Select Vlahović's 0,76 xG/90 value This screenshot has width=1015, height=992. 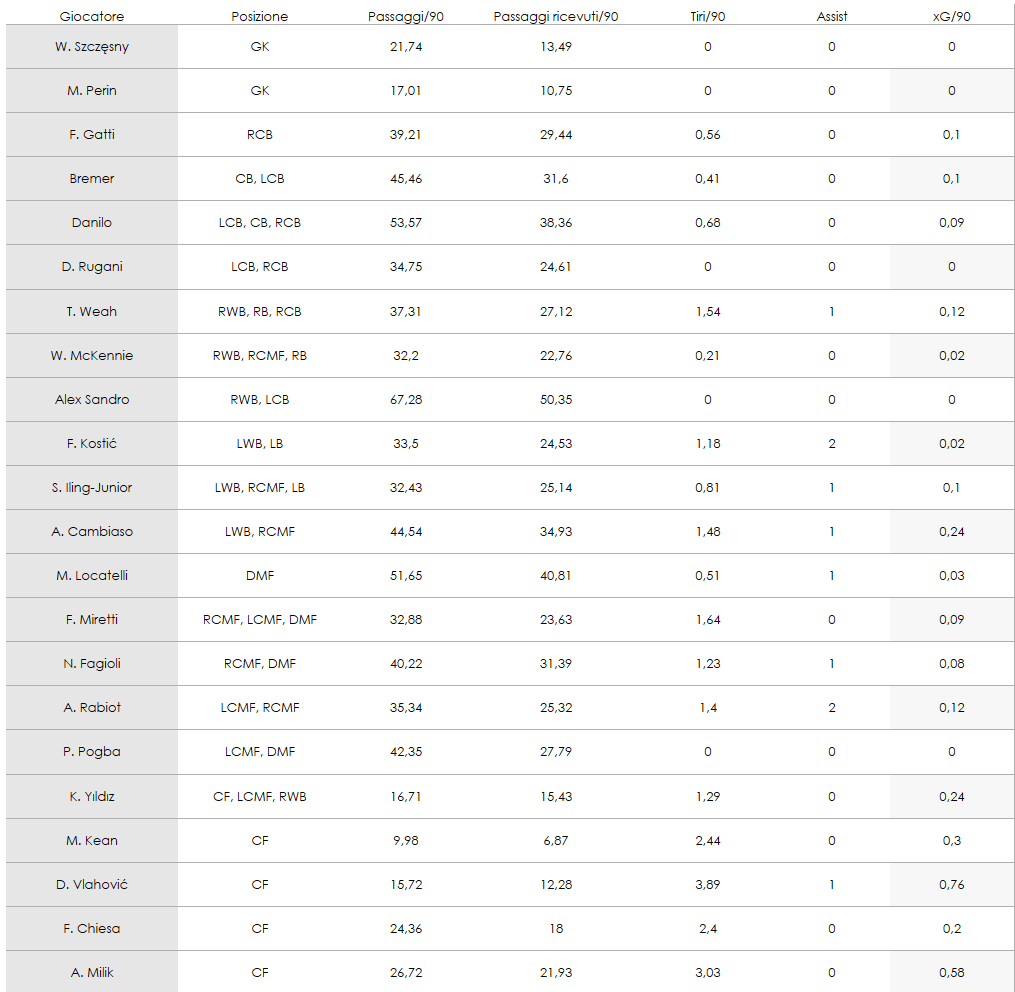[951, 885]
